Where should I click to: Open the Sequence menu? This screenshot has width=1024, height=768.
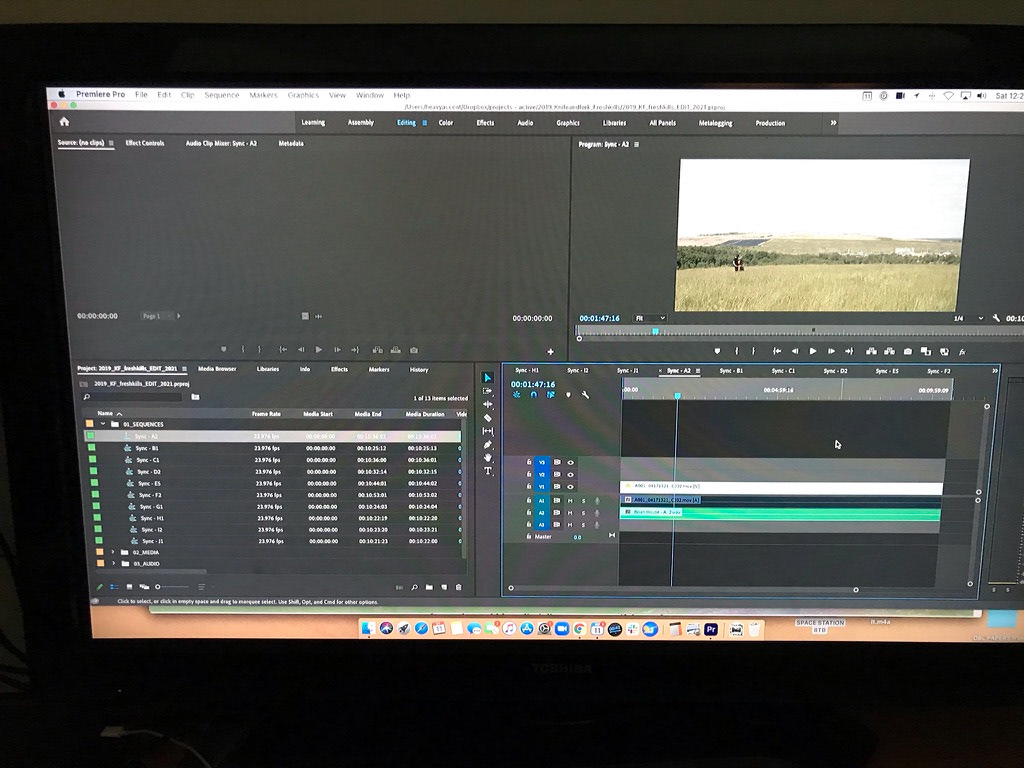[x=221, y=95]
